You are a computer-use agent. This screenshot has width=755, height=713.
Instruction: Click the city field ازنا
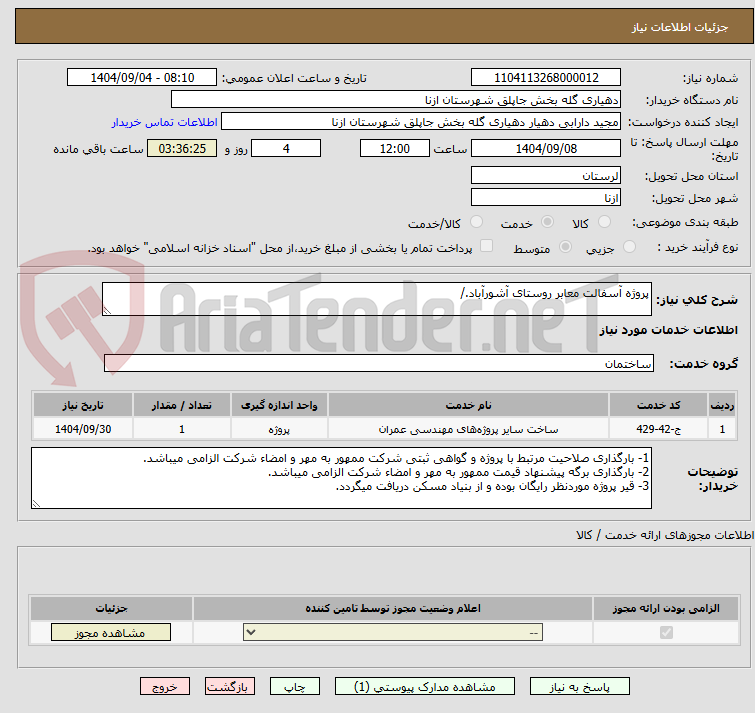[x=546, y=197]
